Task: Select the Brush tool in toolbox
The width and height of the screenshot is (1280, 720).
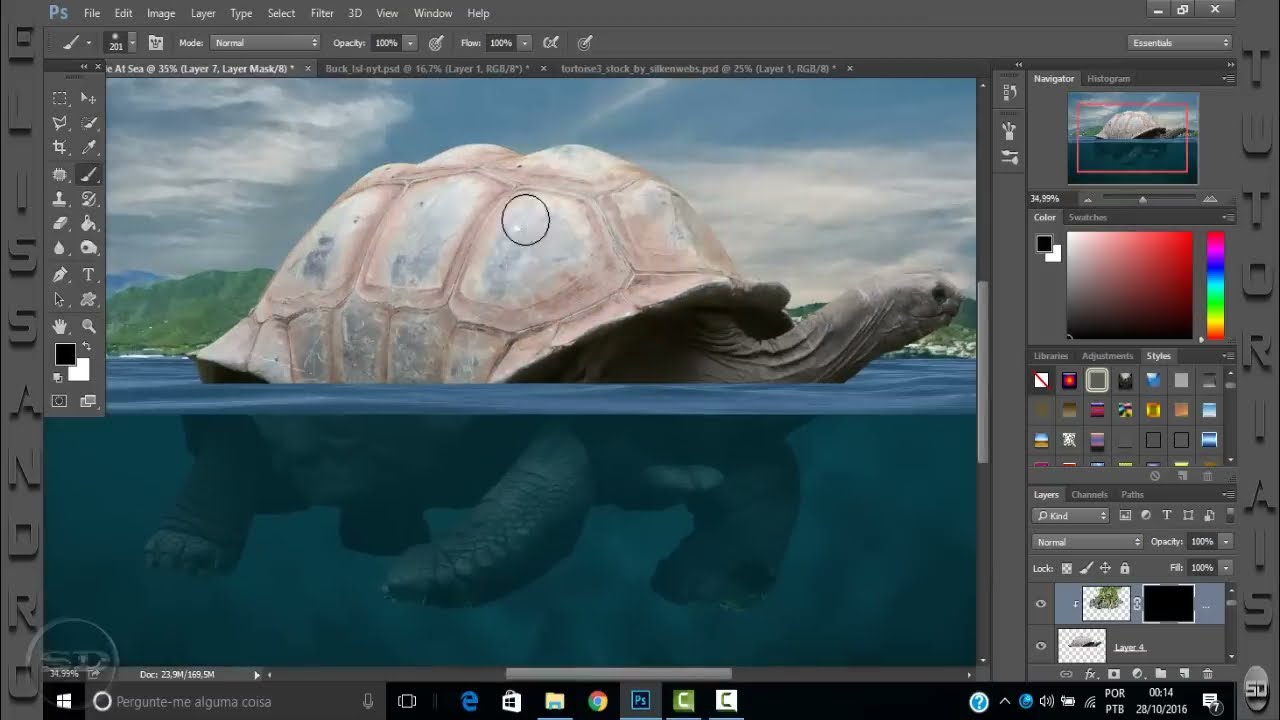Action: coord(88,174)
